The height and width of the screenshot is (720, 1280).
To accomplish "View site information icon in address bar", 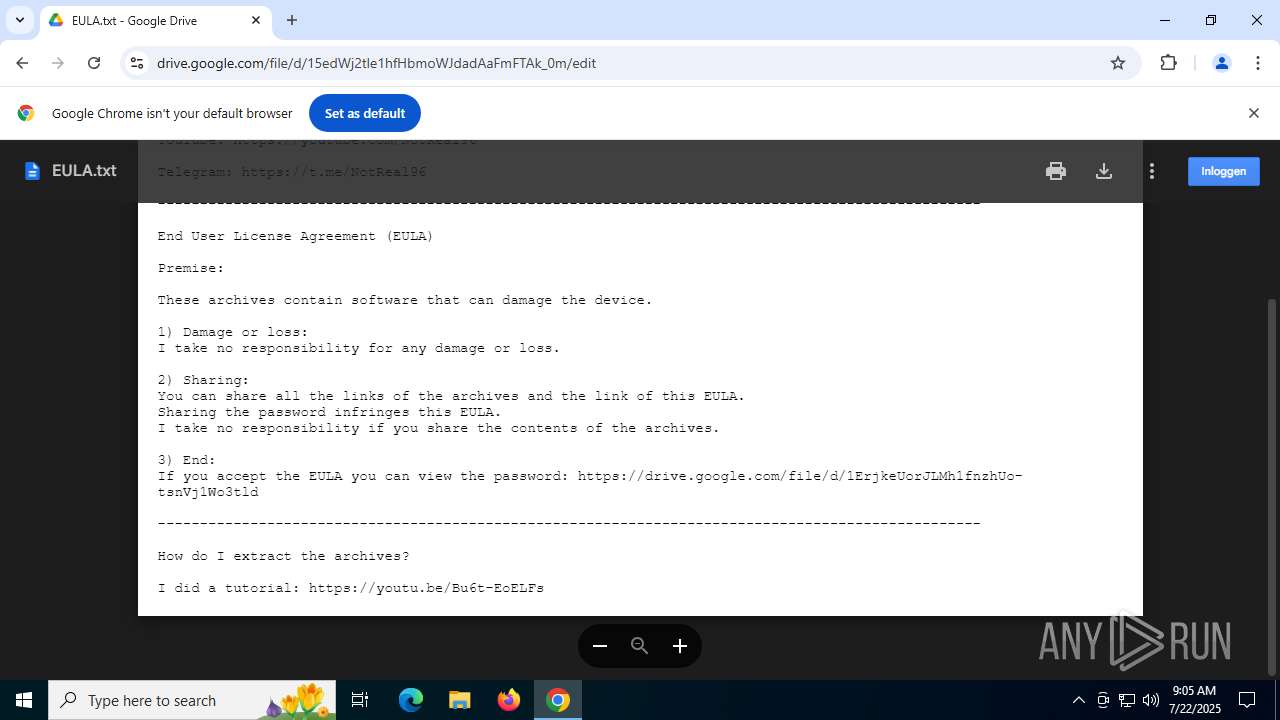I will tap(138, 63).
